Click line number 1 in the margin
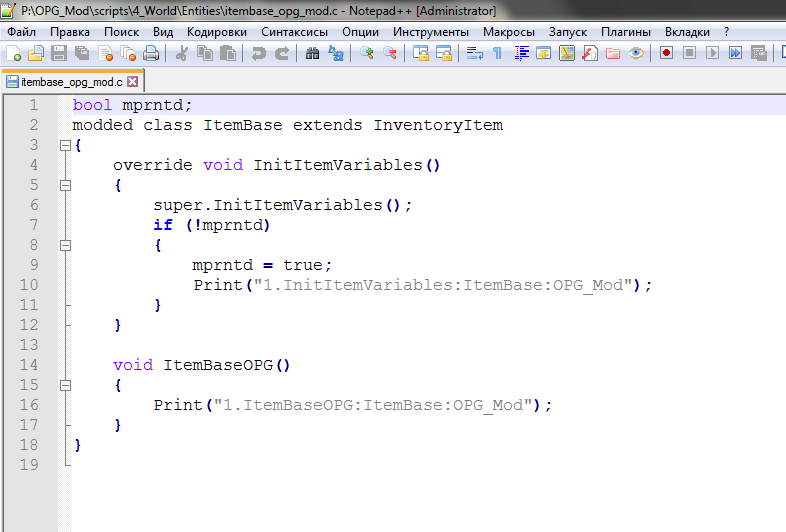Image resolution: width=786 pixels, height=532 pixels. (x=34, y=105)
